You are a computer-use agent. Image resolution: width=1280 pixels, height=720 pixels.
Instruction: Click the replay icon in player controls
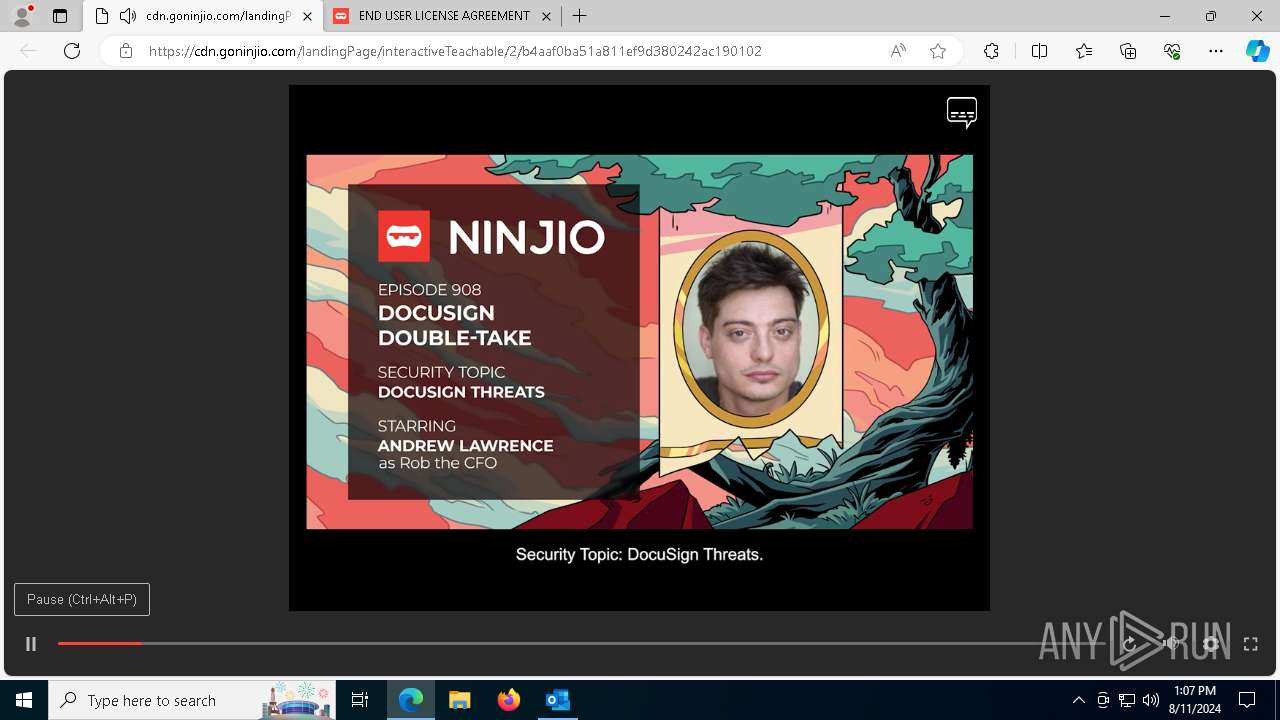click(x=1130, y=644)
